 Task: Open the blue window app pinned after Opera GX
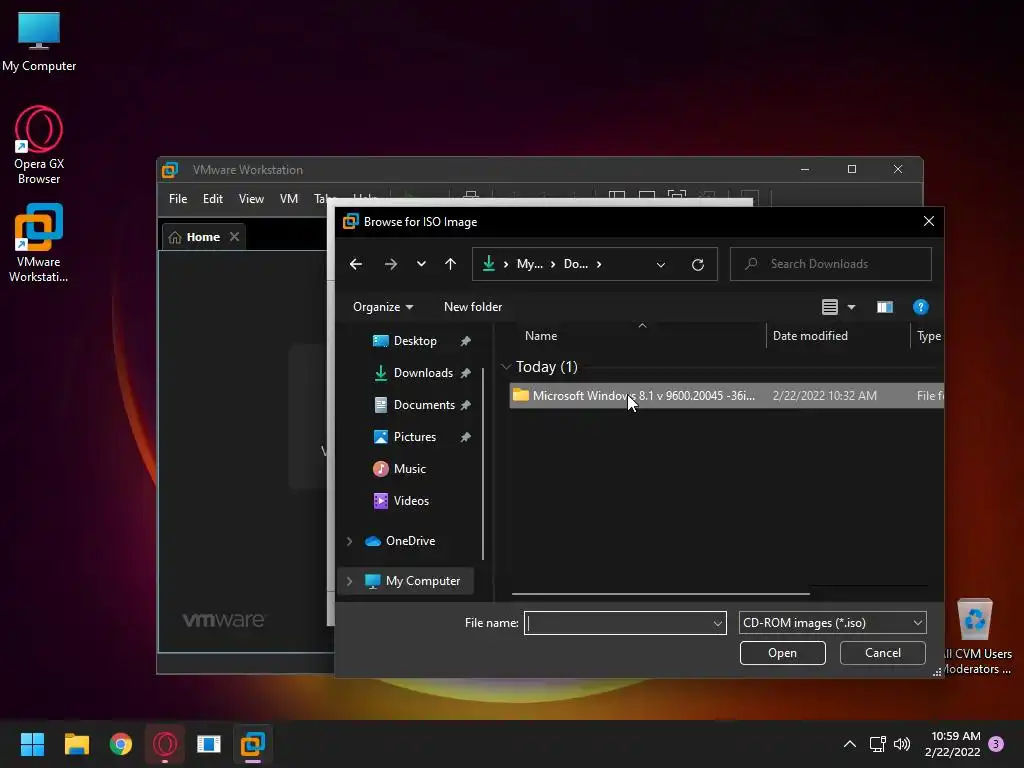coord(209,744)
